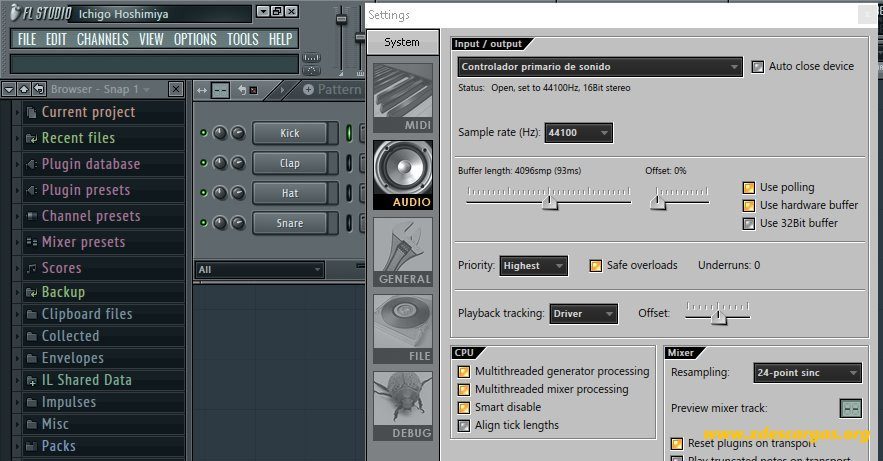Click the Kick channel pan knob
Screen dimensions: 883x461
[x=220, y=133]
